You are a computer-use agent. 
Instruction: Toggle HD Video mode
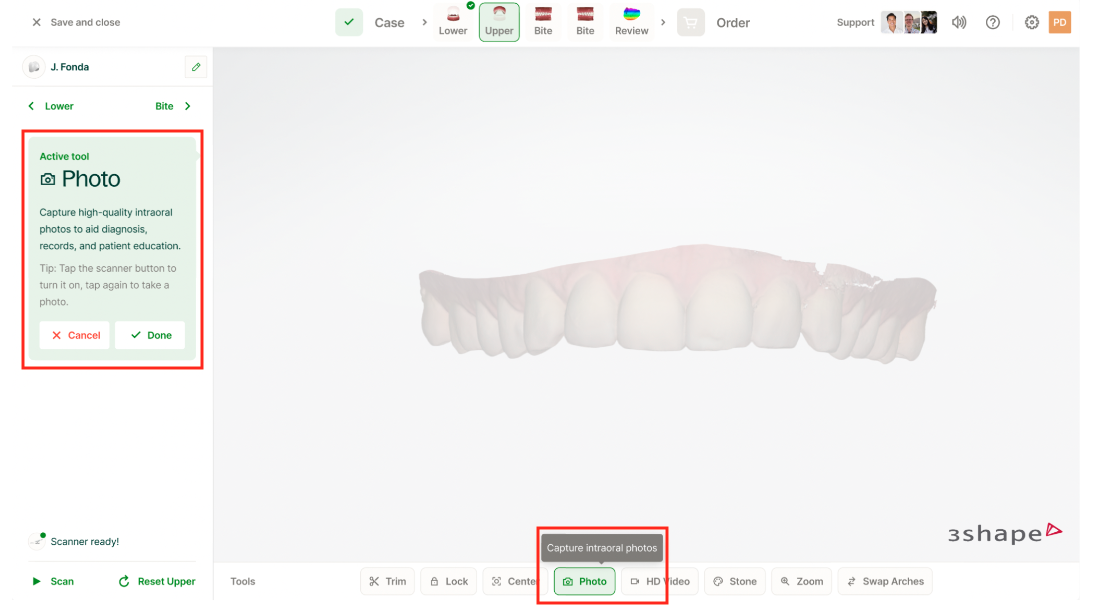[x=659, y=581]
